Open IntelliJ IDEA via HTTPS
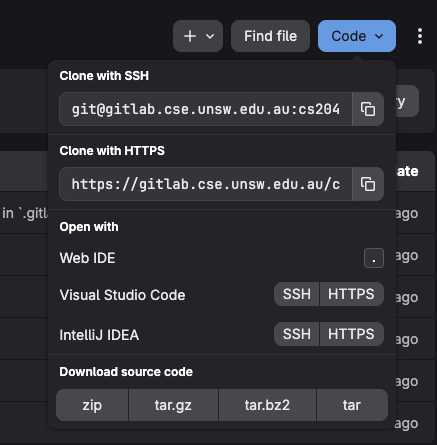Viewport: 437px width, 445px height. 352,334
